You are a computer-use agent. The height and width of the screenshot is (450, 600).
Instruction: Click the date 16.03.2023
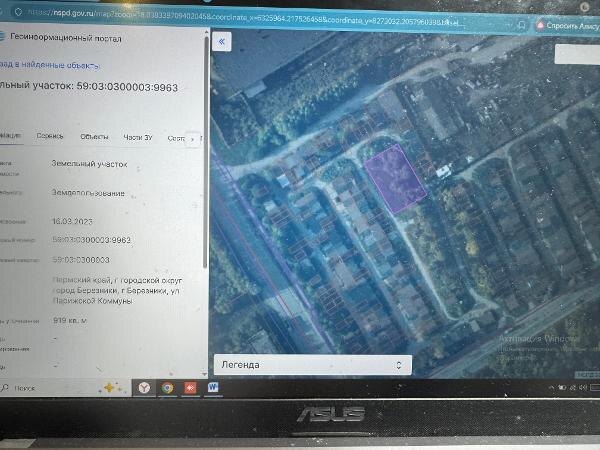[x=72, y=221]
